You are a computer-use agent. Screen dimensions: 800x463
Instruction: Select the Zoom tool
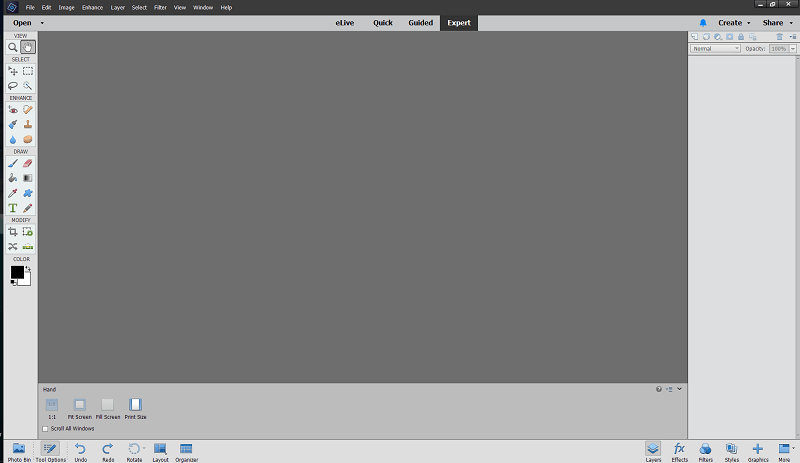tap(13, 47)
